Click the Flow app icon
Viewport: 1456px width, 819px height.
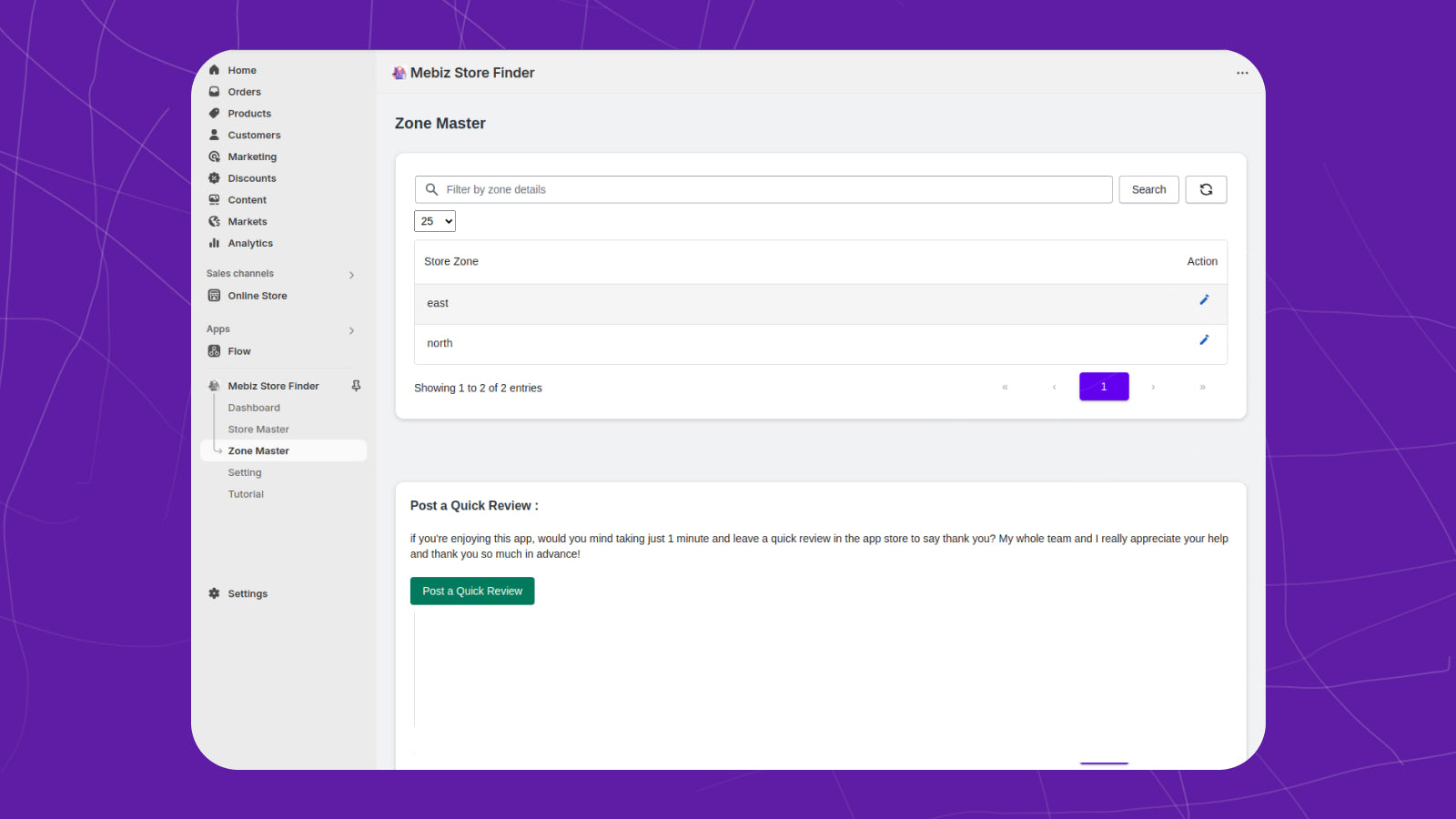(x=214, y=351)
